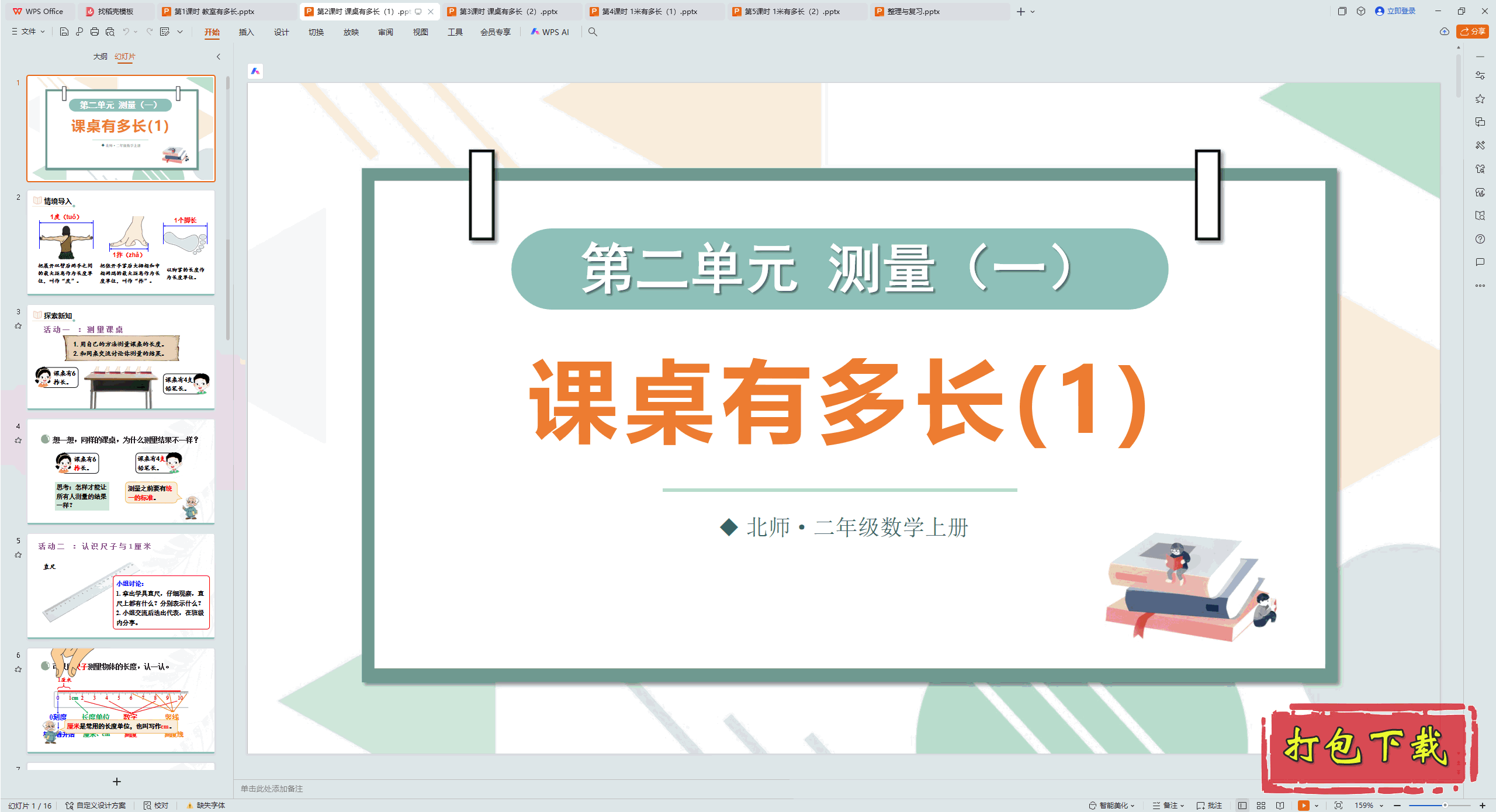Click the WPS AI floating icon above slide
Image resolution: width=1496 pixels, height=812 pixels.
point(255,71)
